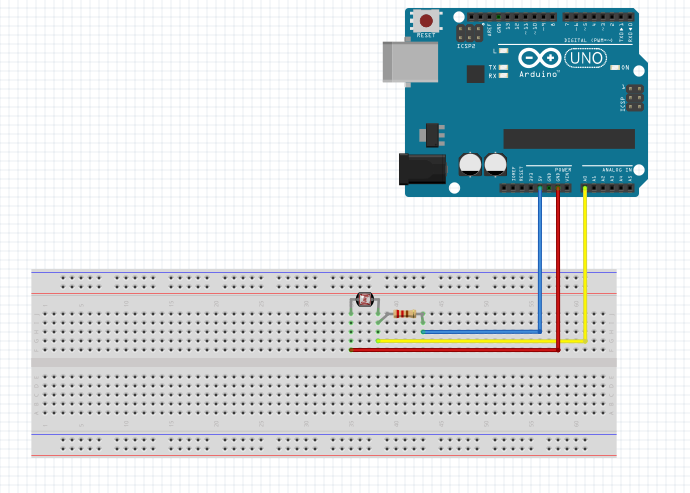Screen dimensions: 690x493
Task: Select the large black ATmega chip
Action: point(569,139)
